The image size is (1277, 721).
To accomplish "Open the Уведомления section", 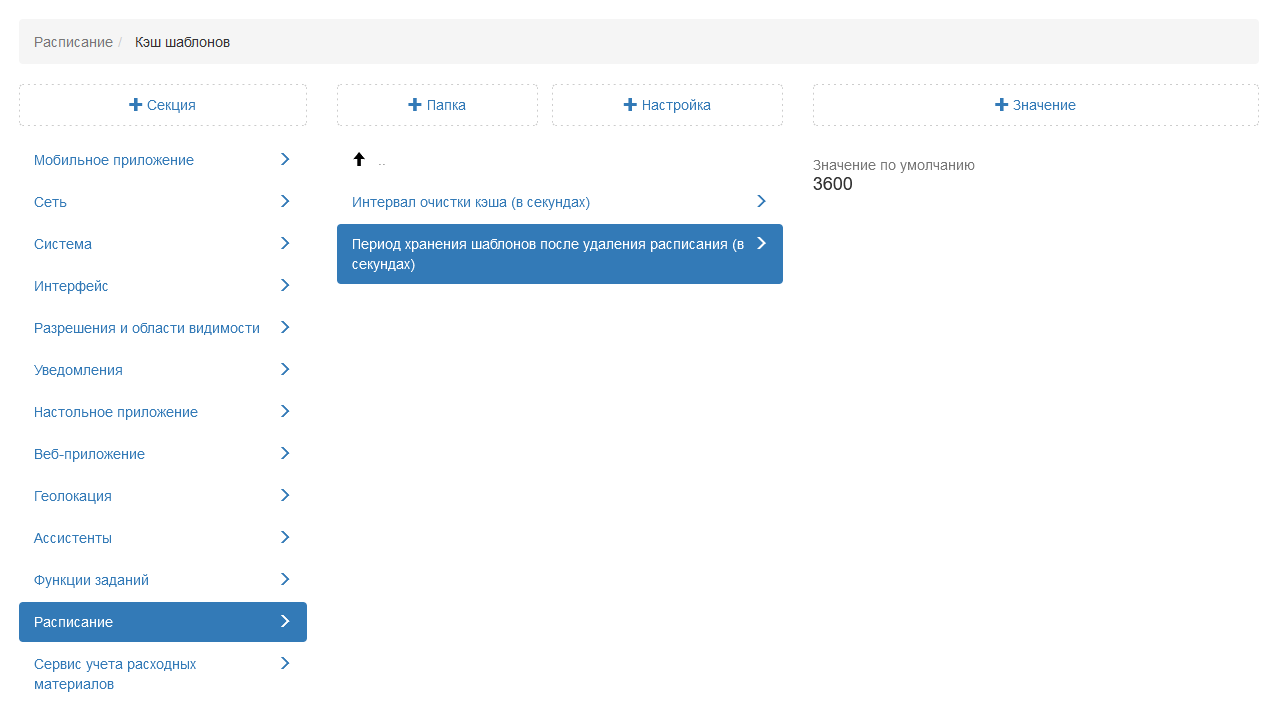I will coord(78,370).
